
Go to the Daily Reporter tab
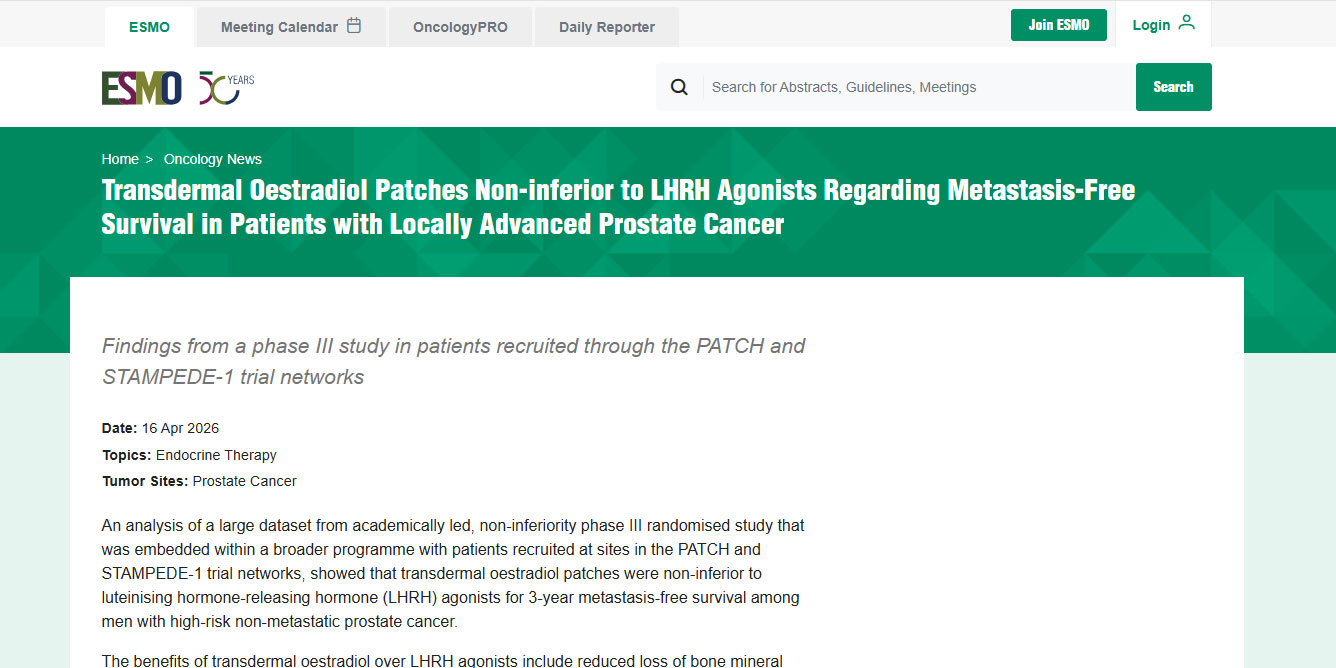pos(606,27)
